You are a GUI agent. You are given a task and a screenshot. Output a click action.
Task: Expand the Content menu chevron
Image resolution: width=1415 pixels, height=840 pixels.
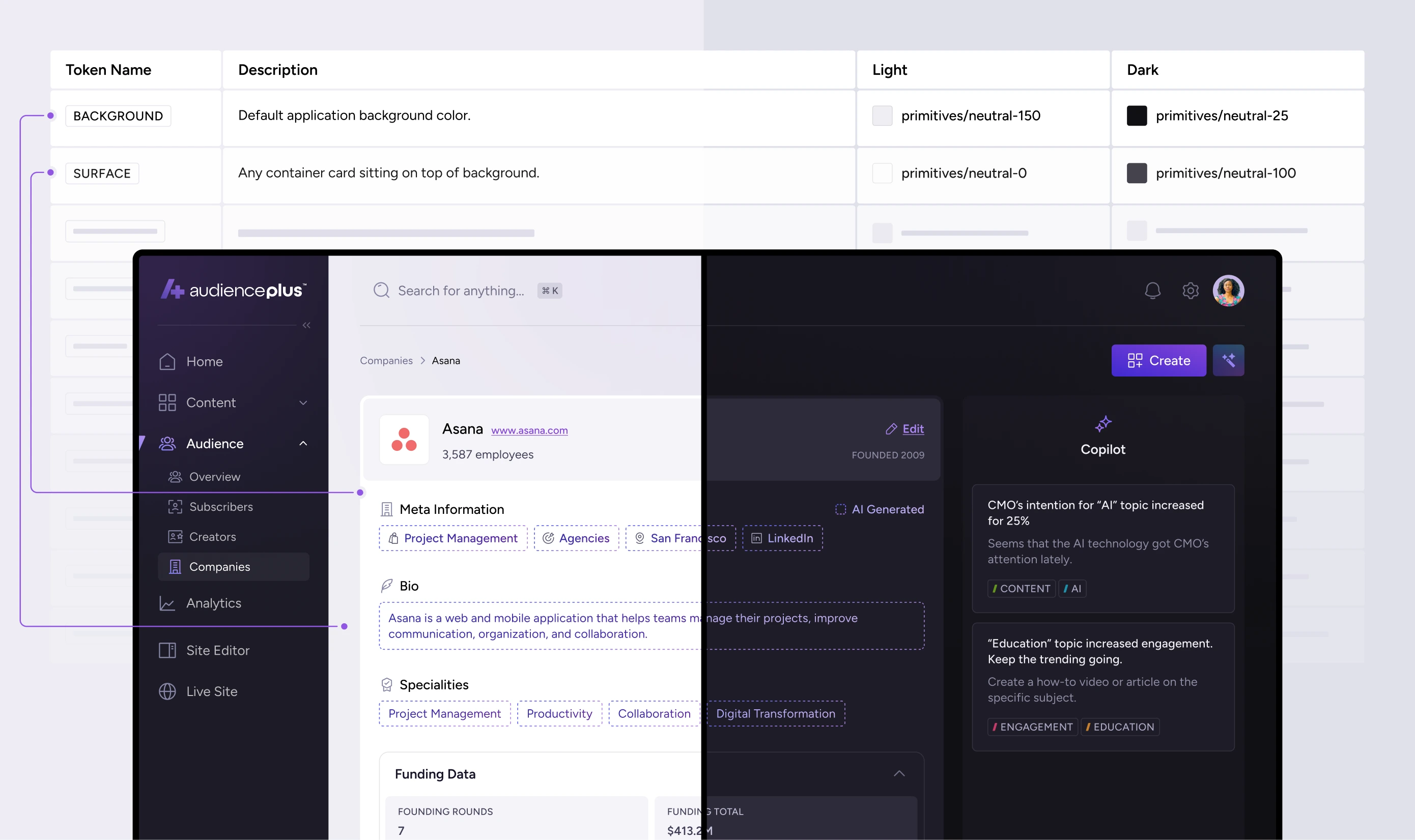tap(303, 403)
